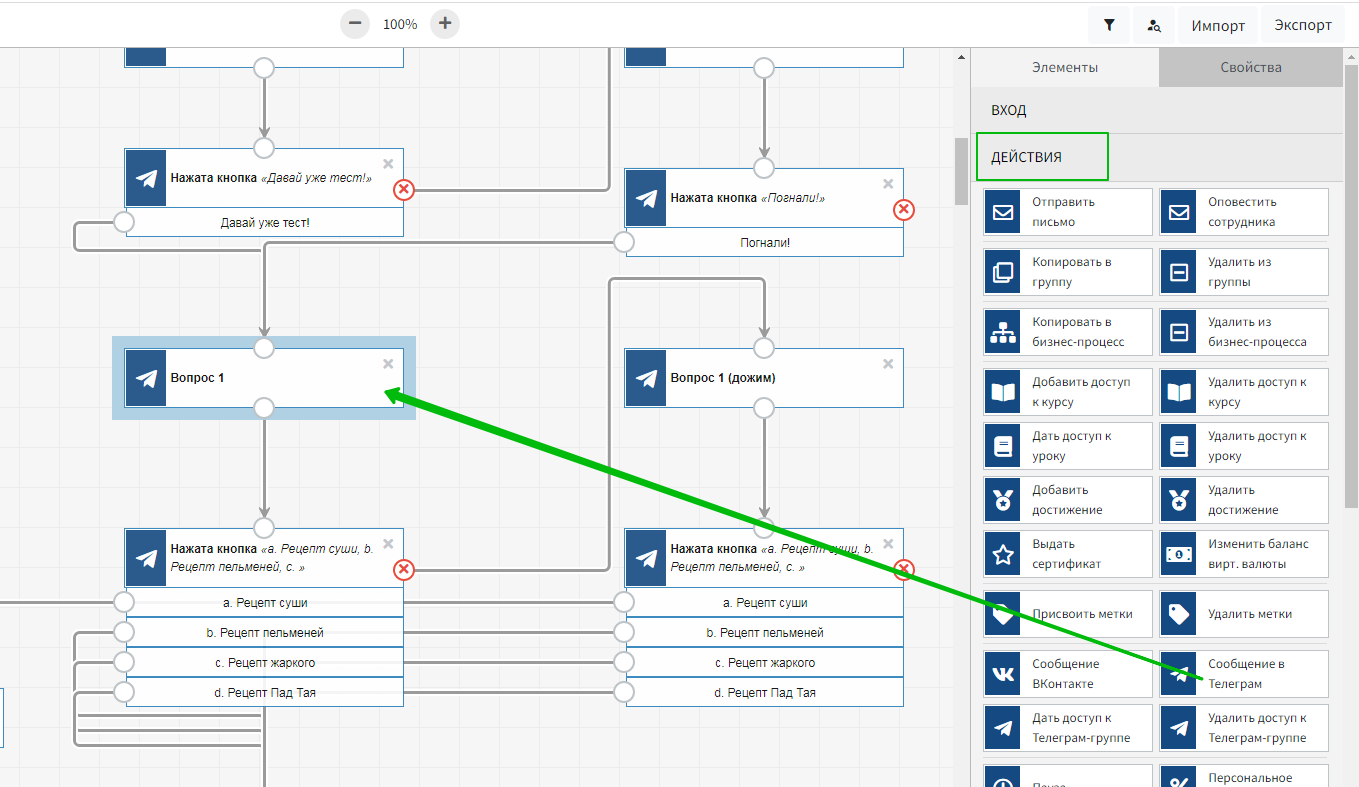Add 'Отправить письмо' action element

1067,212
